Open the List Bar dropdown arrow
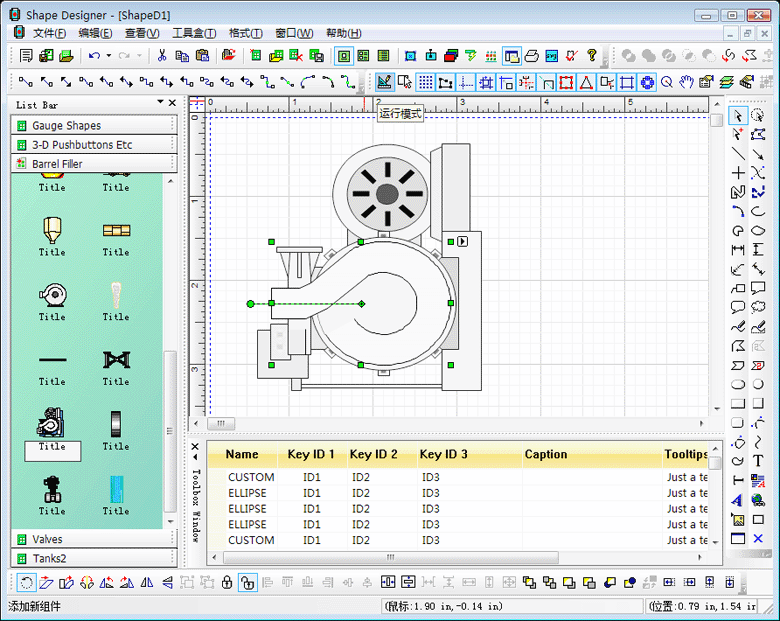 point(160,103)
